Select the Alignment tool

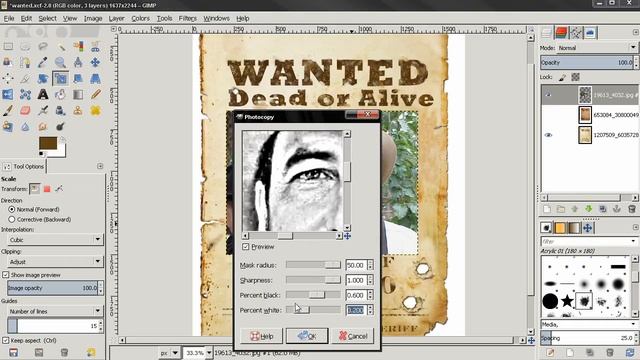(8, 78)
